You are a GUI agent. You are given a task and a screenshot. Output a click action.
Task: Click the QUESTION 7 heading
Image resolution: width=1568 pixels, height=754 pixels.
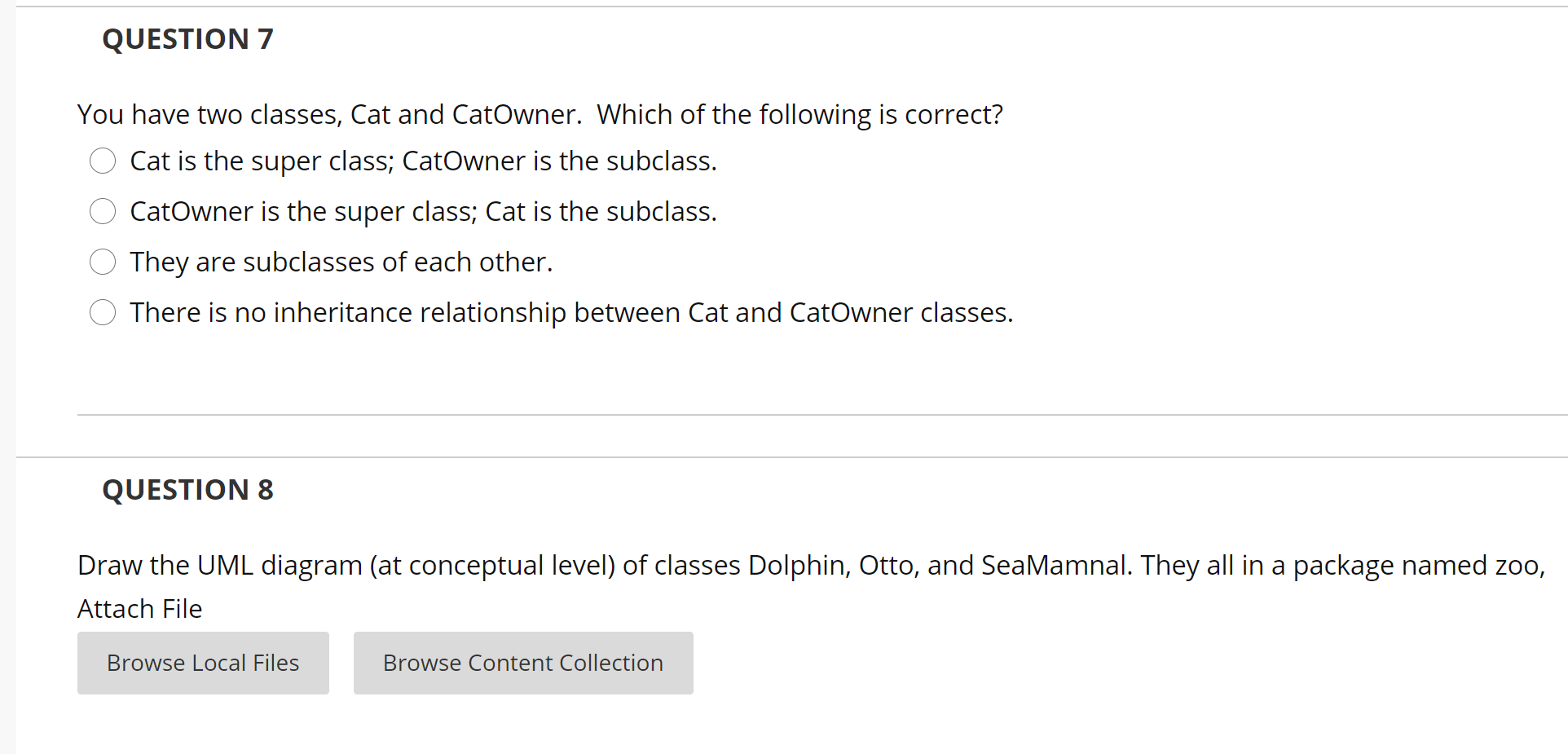[x=187, y=39]
